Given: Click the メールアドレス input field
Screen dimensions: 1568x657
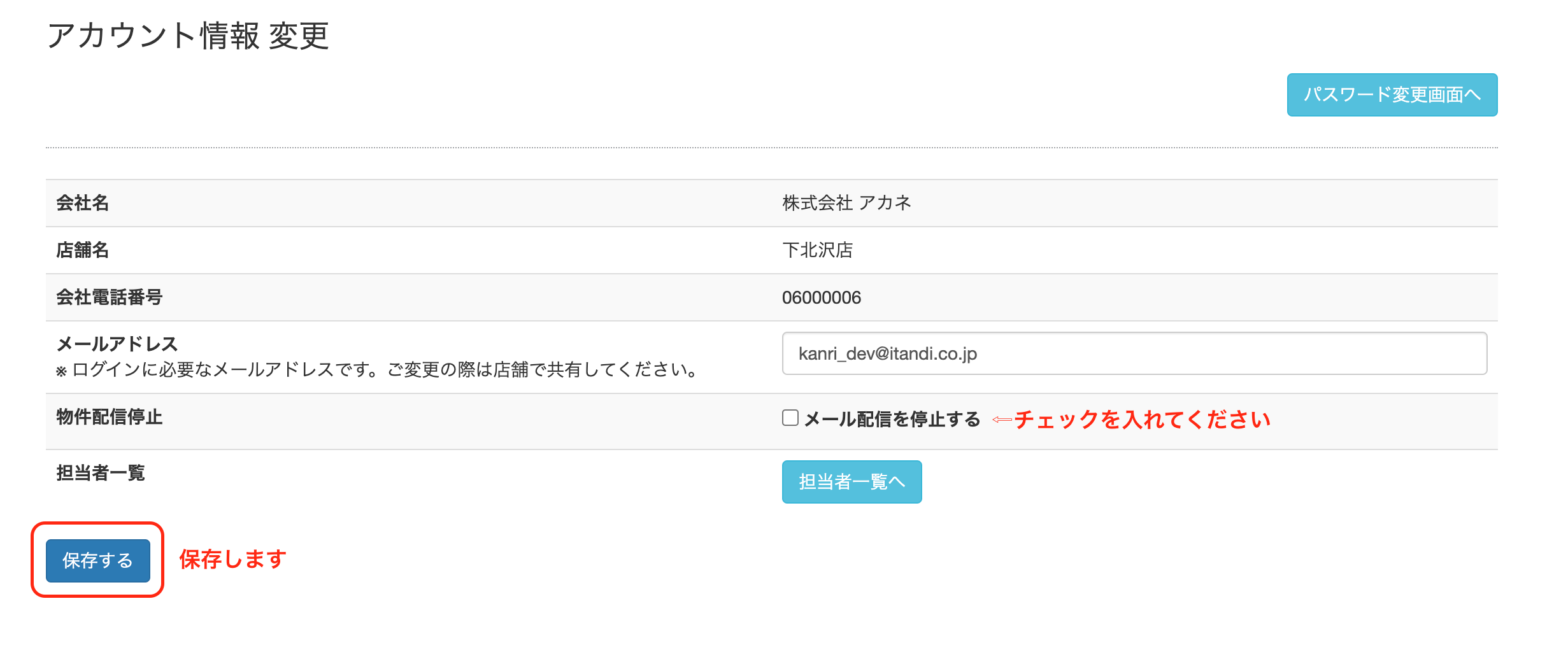Looking at the screenshot, I should 1134,353.
